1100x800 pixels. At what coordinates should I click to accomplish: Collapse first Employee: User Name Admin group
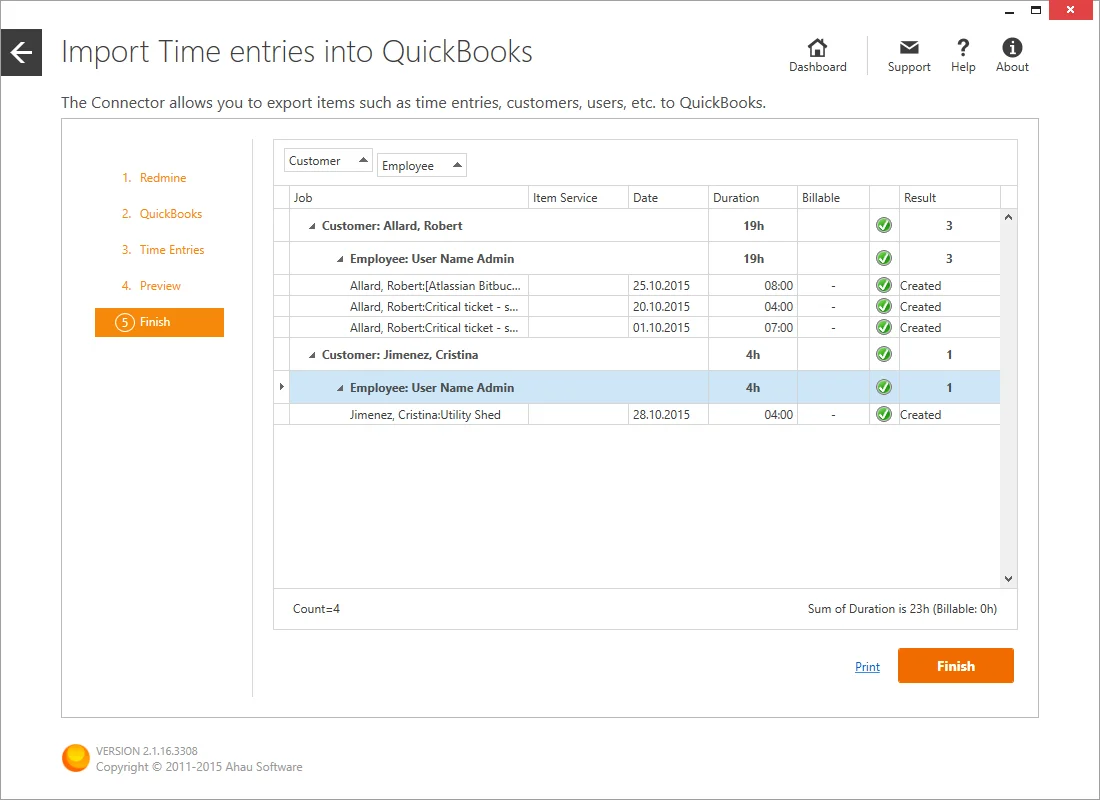[x=340, y=259]
